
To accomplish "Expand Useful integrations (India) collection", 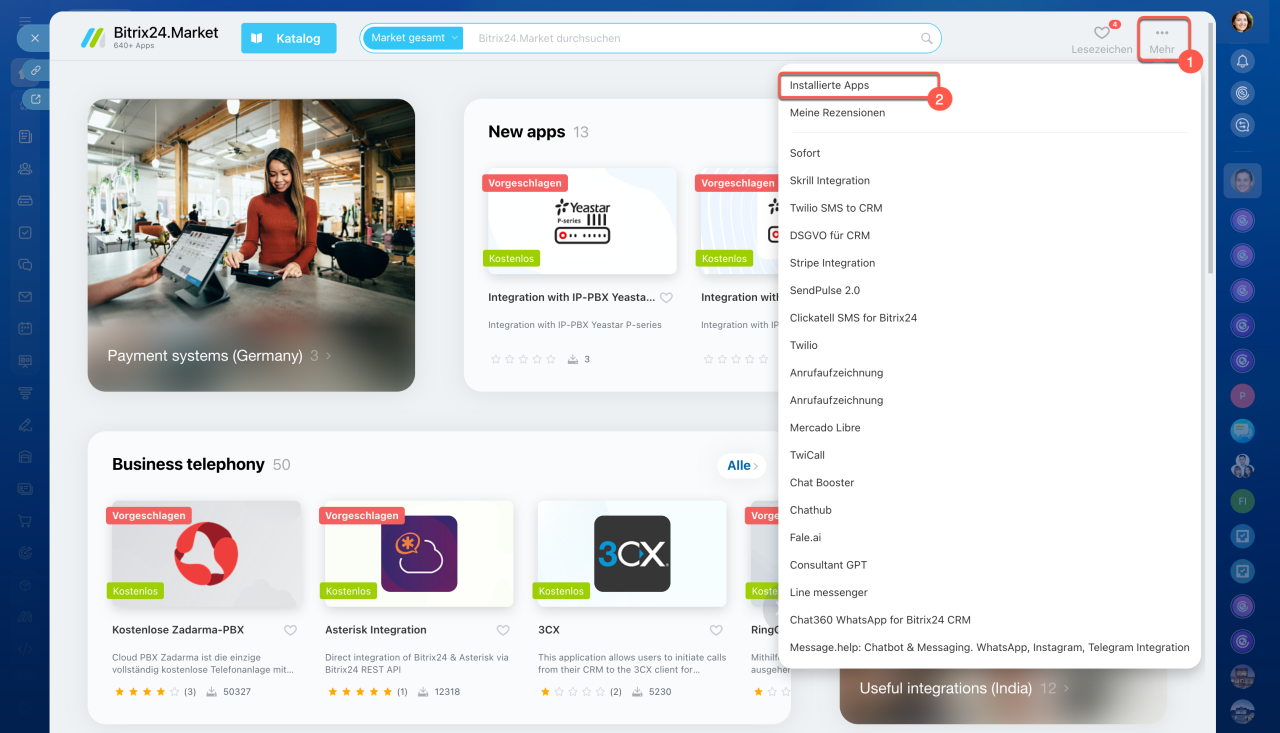I will (1068, 688).
